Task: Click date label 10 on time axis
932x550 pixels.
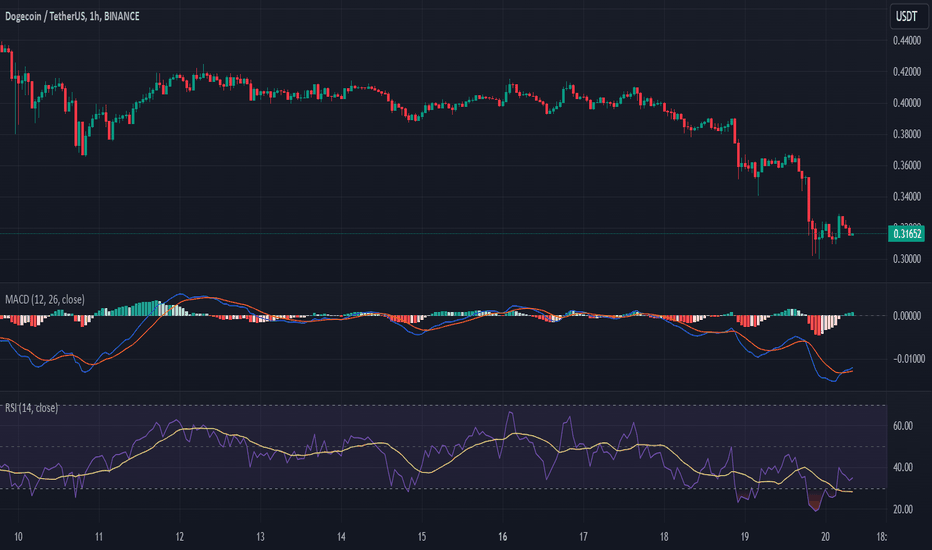Action: 18,537
